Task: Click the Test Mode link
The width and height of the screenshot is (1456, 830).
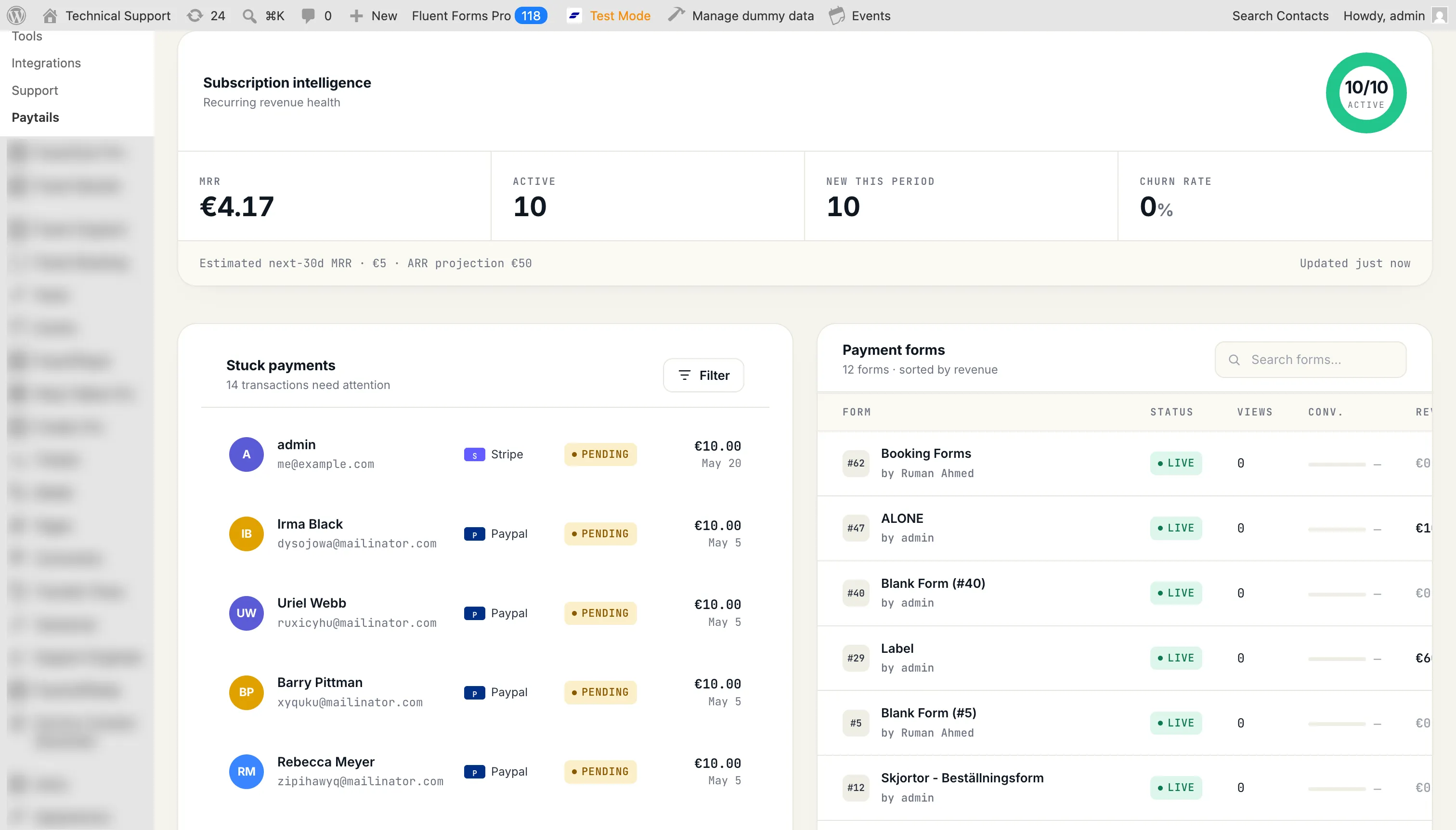Action: [x=620, y=15]
